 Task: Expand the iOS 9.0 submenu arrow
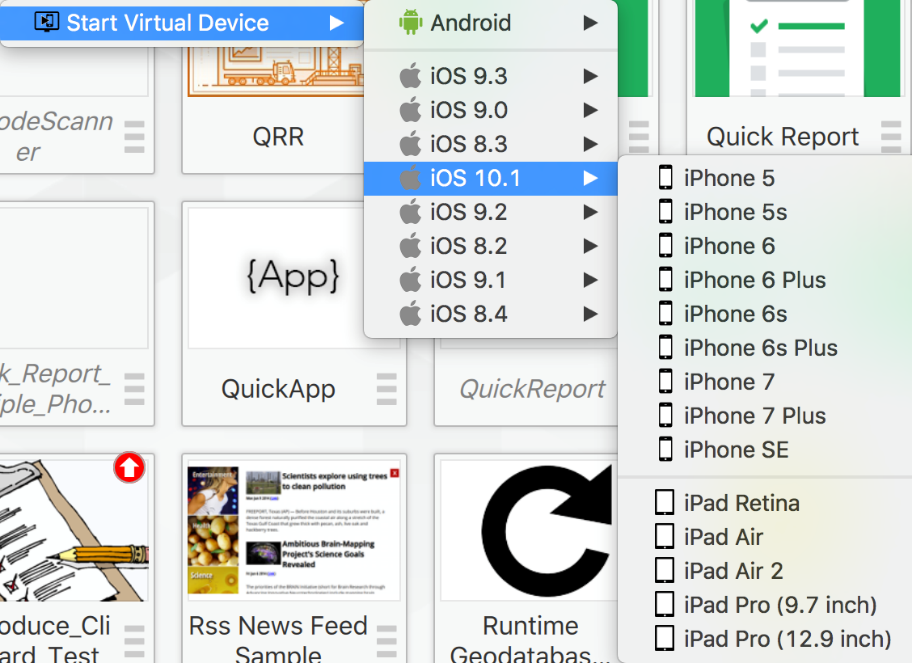pos(590,110)
